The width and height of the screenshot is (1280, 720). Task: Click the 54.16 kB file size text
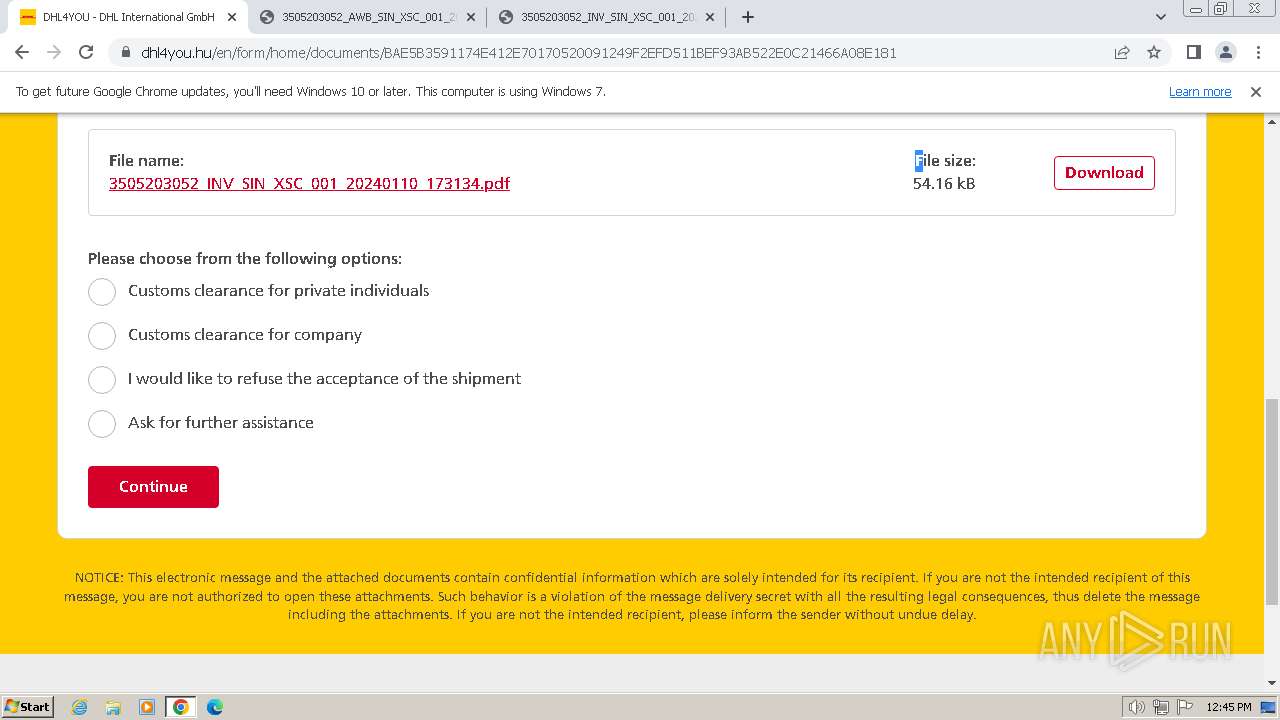[944, 183]
